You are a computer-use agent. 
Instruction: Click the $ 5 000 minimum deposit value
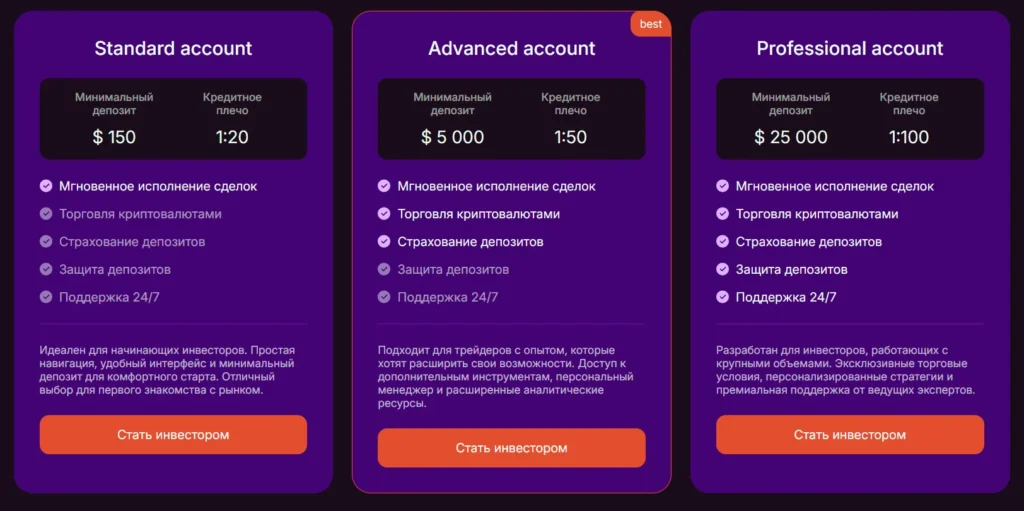coord(452,137)
